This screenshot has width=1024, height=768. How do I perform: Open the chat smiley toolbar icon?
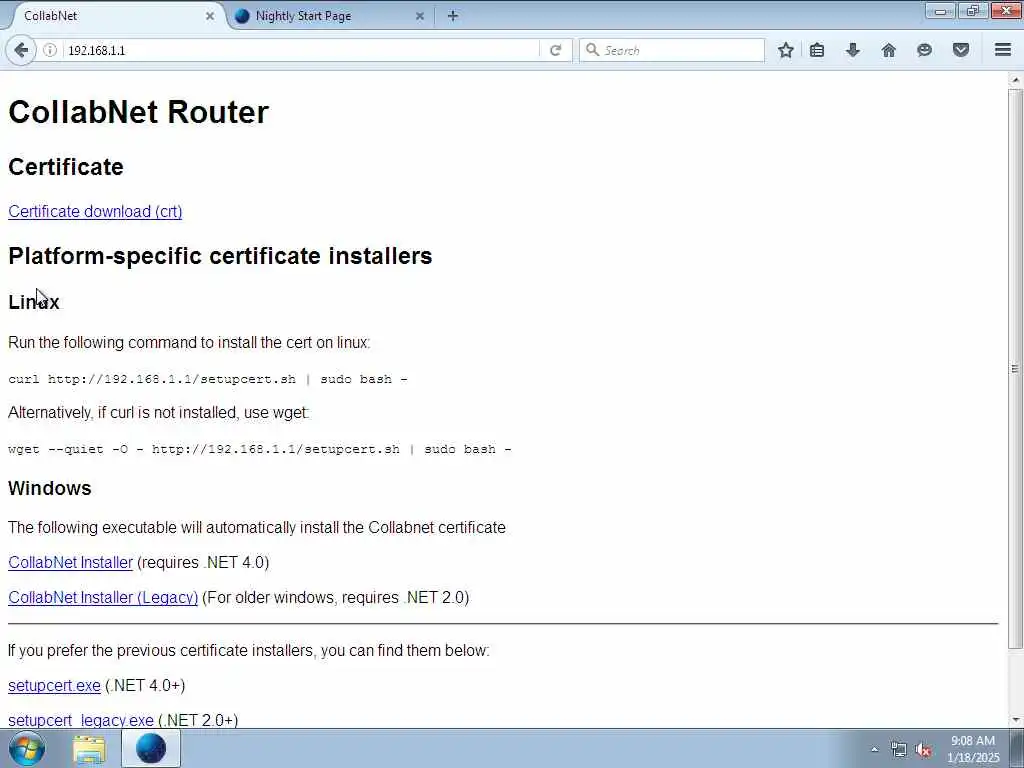point(924,50)
